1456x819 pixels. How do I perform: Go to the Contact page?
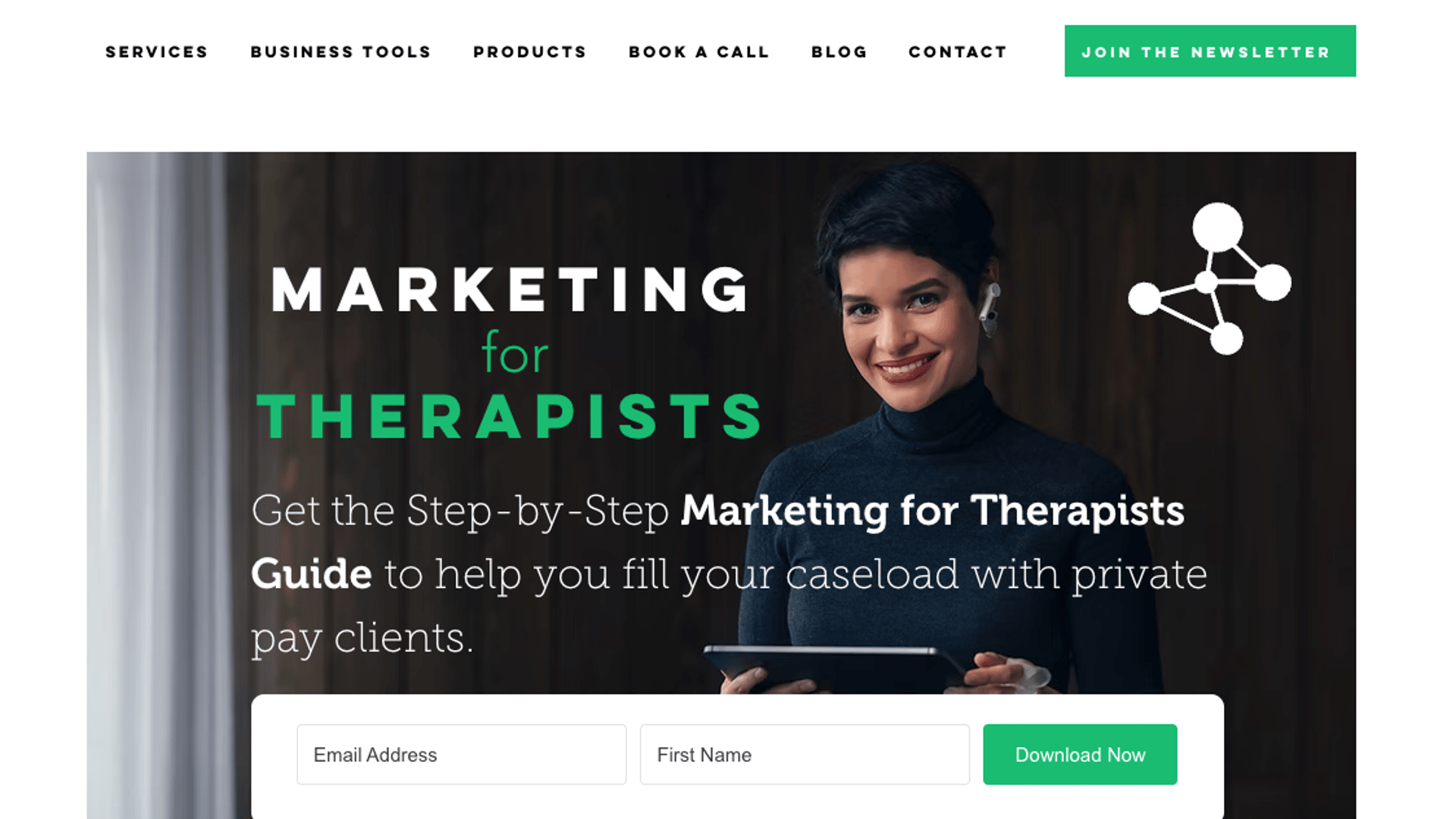[958, 52]
